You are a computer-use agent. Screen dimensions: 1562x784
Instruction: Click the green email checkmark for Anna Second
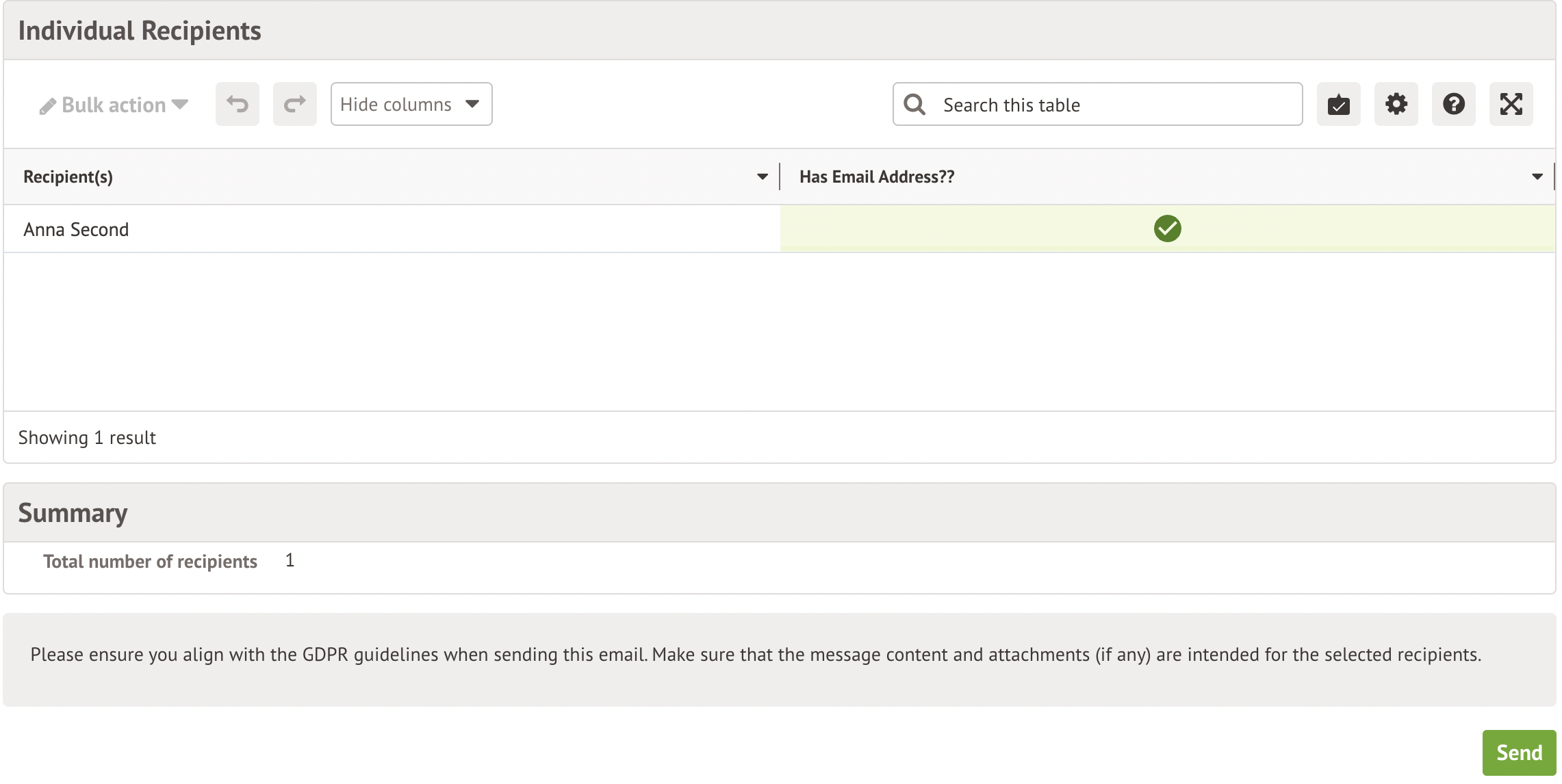point(1167,228)
